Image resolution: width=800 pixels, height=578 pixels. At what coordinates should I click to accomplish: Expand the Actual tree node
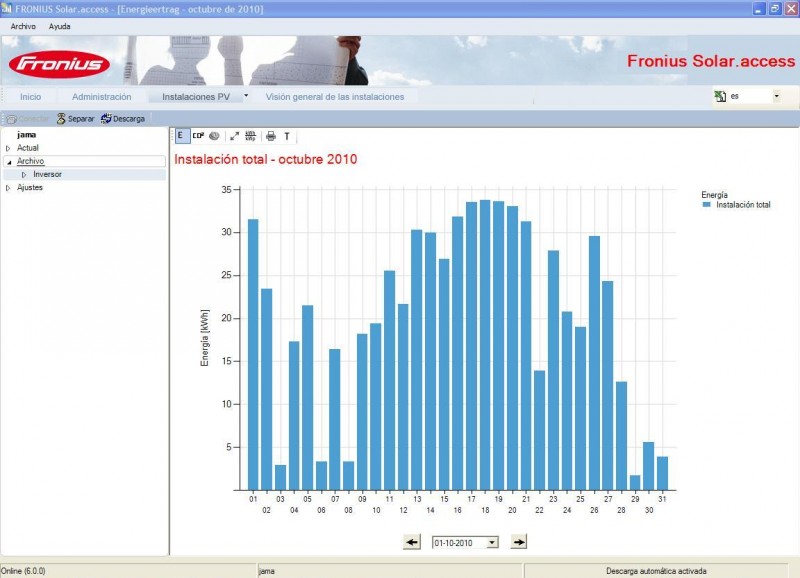pyautogui.click(x=8, y=148)
